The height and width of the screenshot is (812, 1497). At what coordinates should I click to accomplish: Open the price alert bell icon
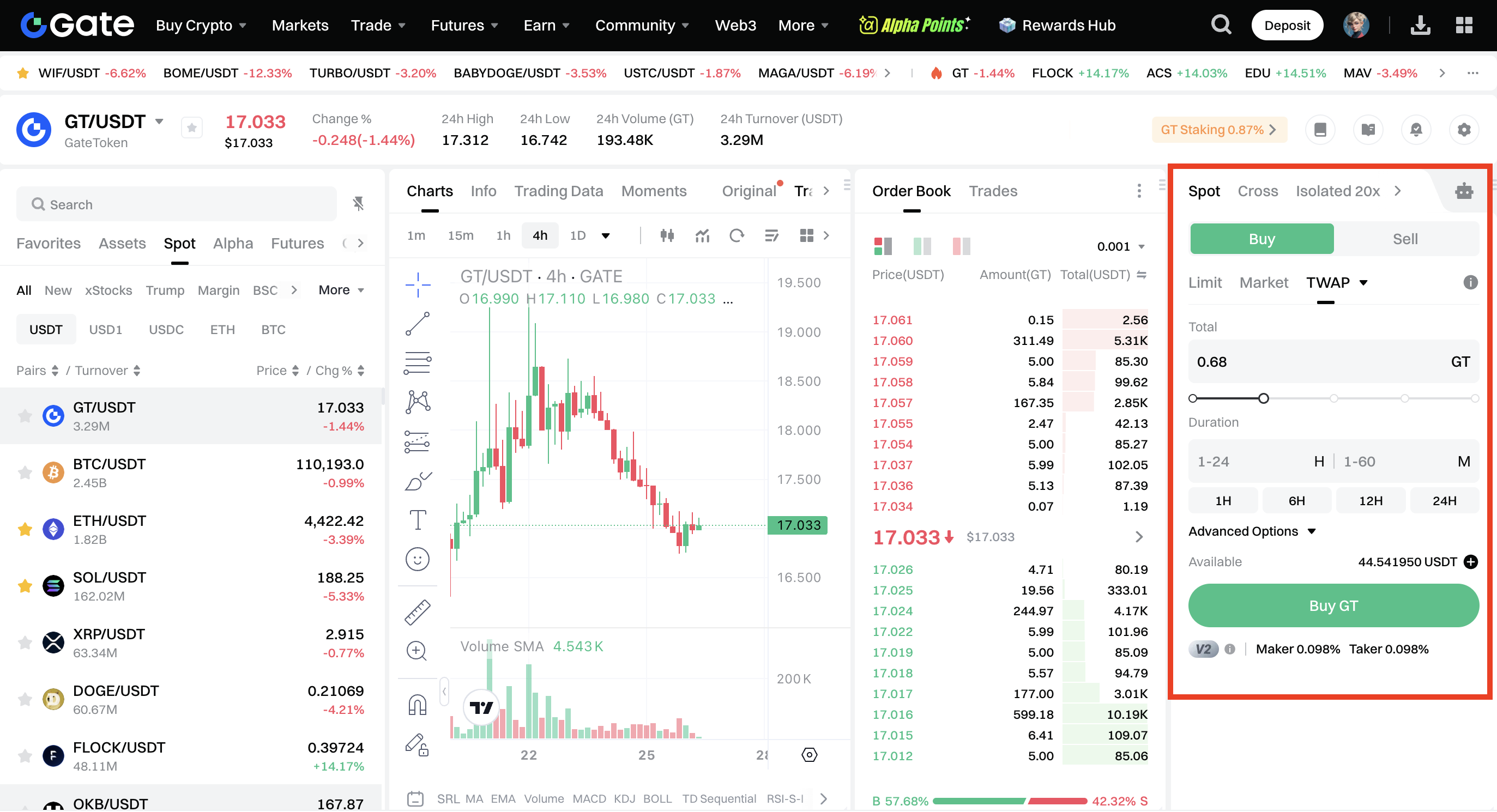pos(1416,130)
